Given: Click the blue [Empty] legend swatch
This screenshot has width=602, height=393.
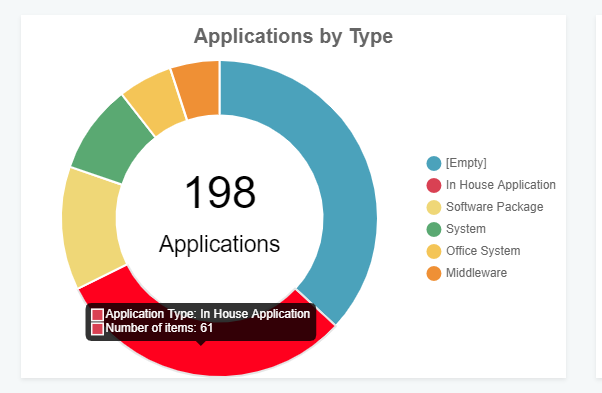Looking at the screenshot, I should (434, 163).
